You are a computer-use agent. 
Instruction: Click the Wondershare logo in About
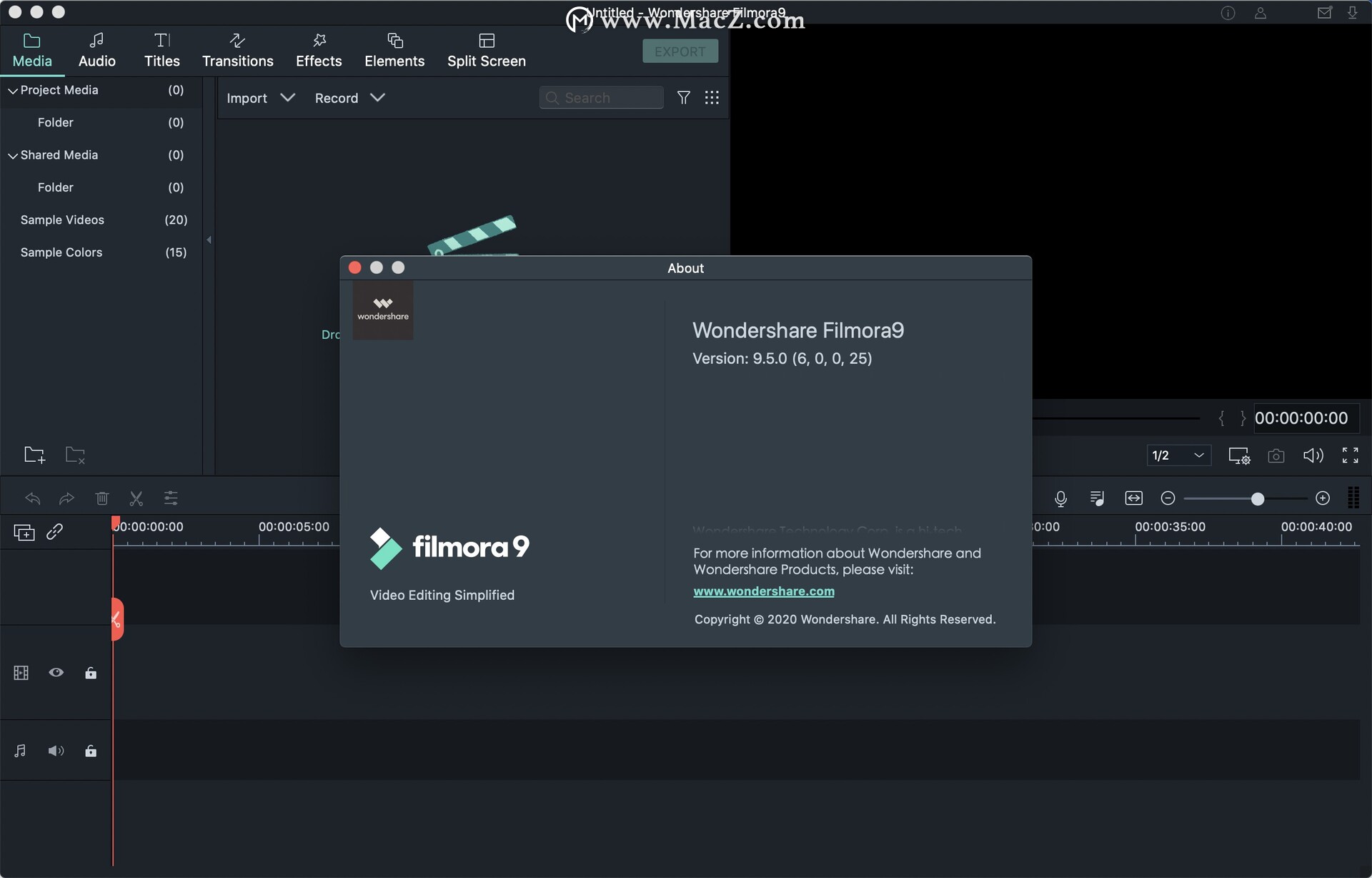383,310
